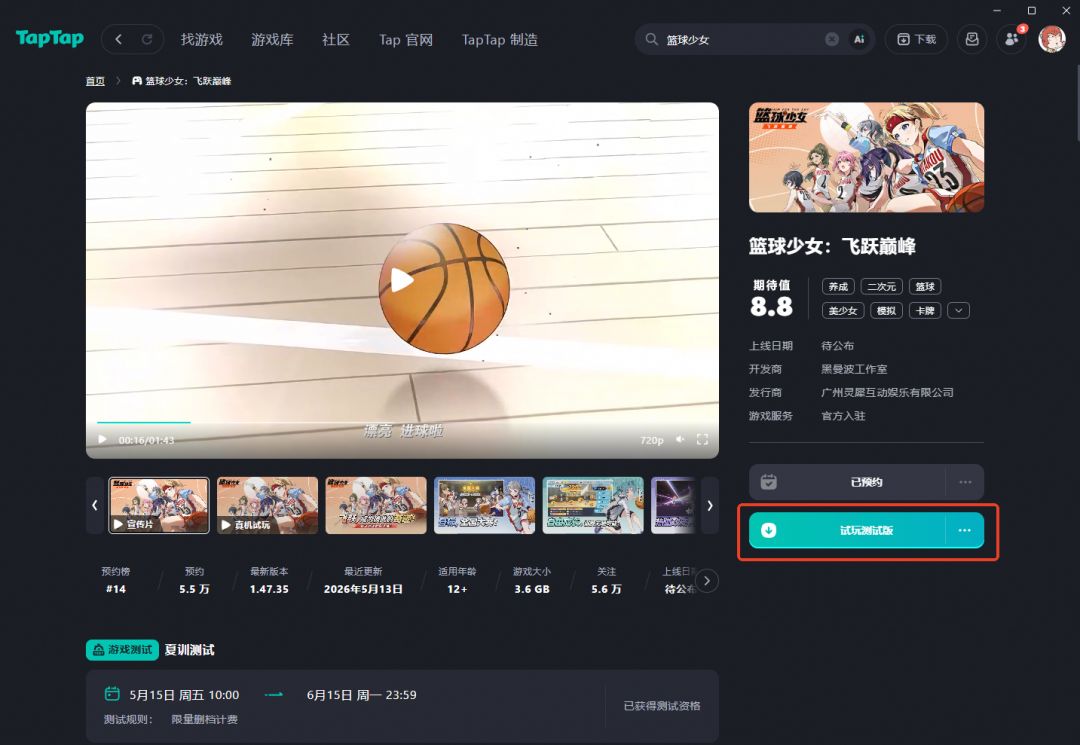Click the small play icon in video bar

coord(102,439)
